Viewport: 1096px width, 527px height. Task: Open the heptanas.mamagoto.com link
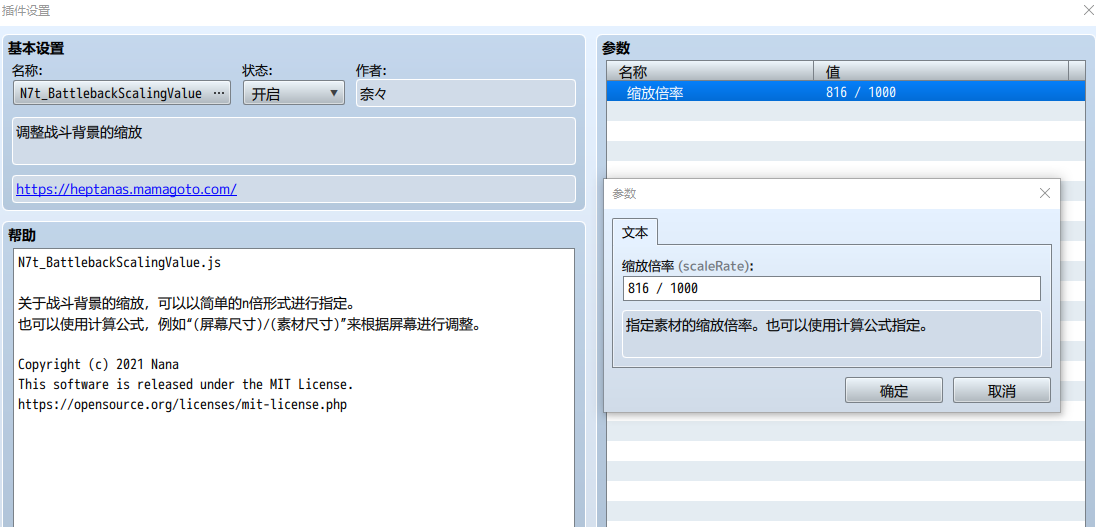click(127, 189)
